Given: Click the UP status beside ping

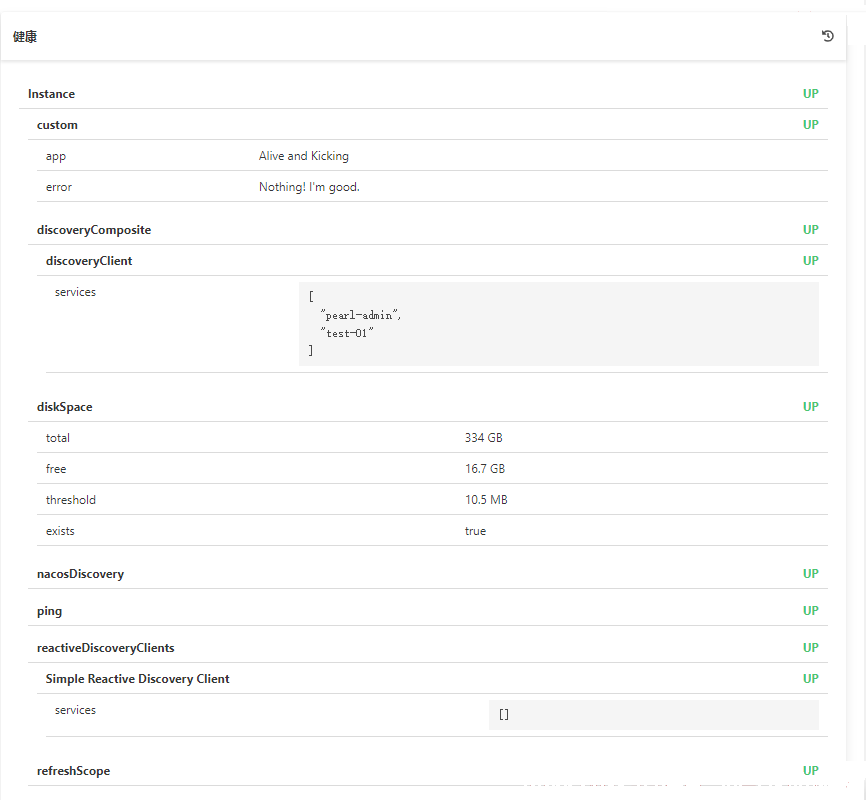Looking at the screenshot, I should pos(810,611).
